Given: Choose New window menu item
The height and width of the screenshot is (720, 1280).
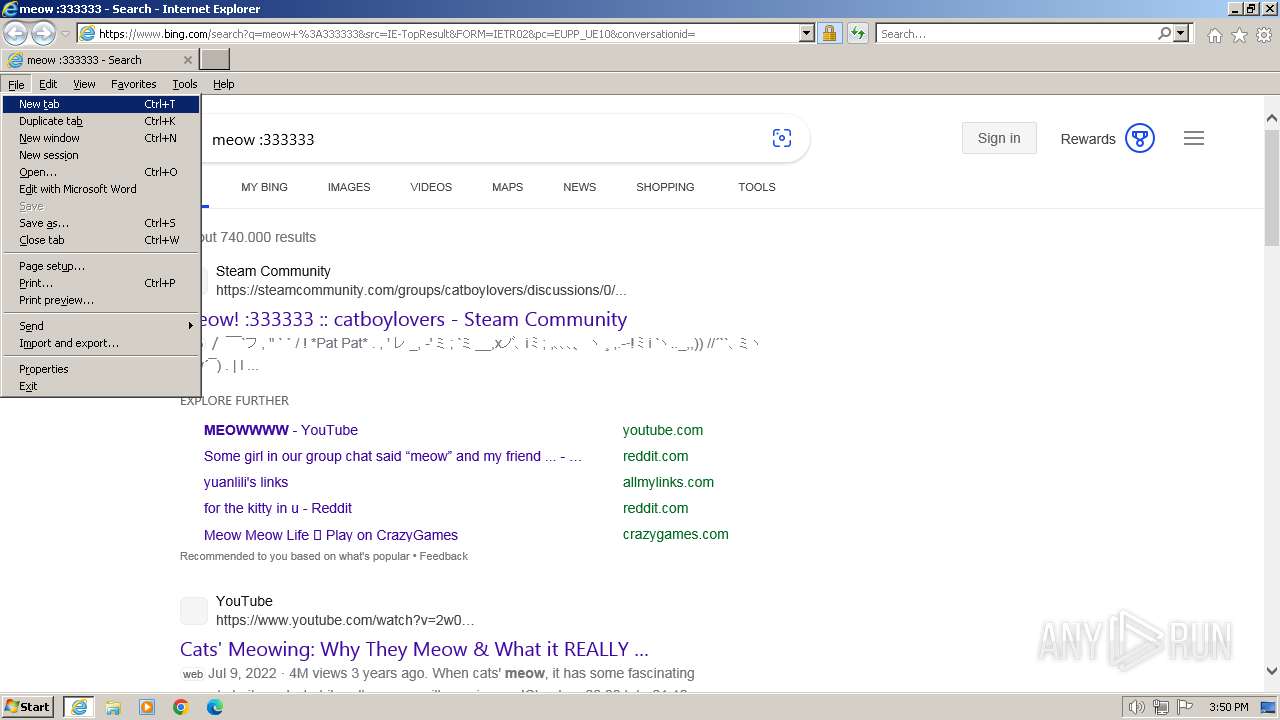Looking at the screenshot, I should [100, 138].
